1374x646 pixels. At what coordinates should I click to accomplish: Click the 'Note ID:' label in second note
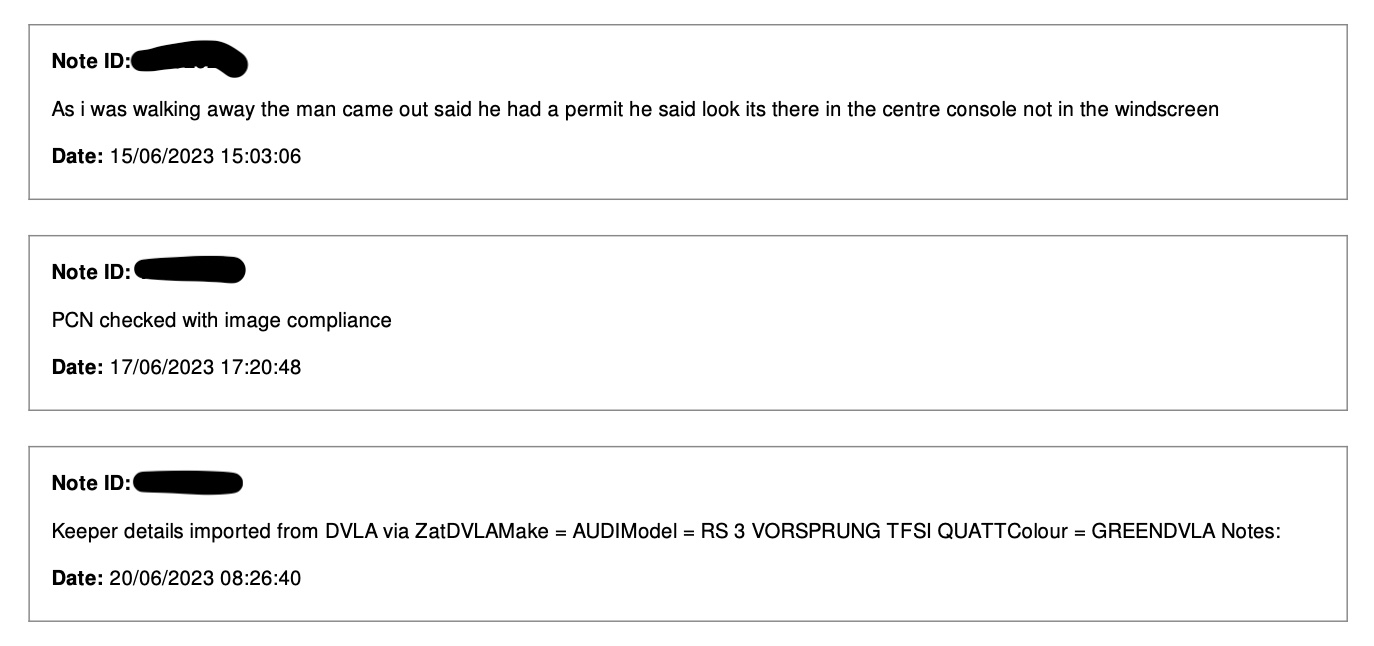[x=91, y=272]
